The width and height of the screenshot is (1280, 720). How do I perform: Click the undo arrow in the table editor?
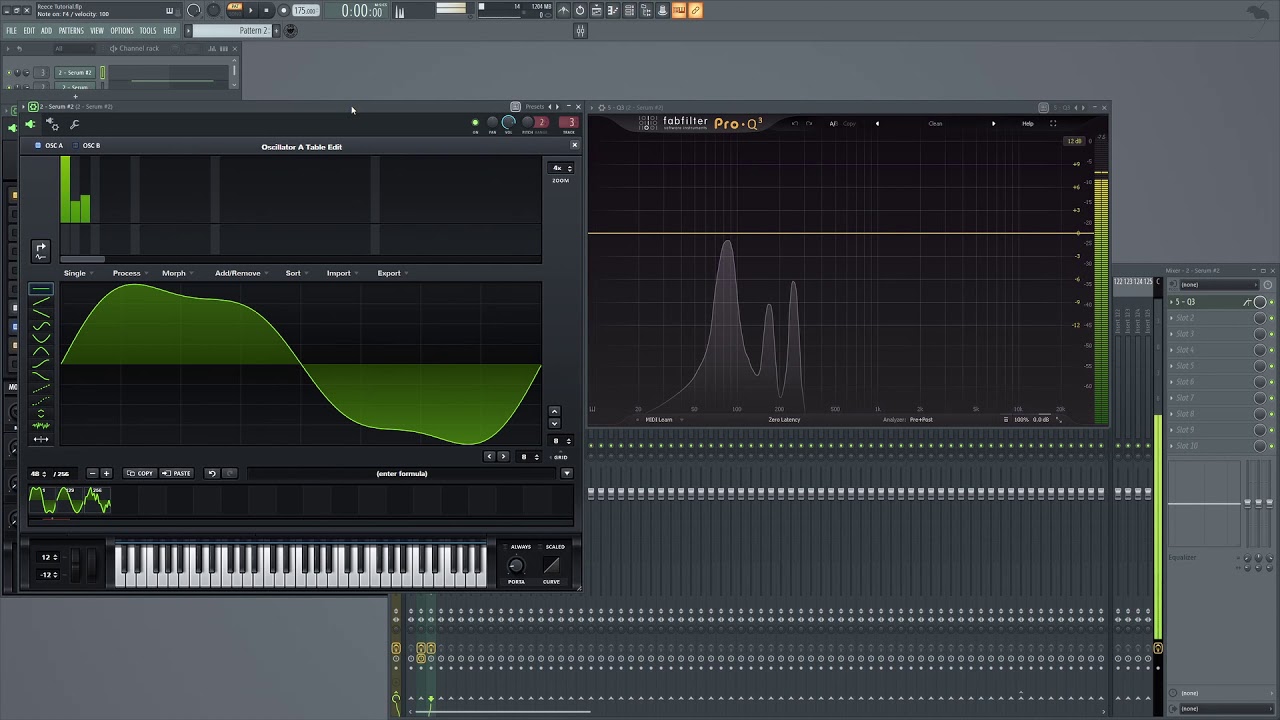[x=211, y=473]
